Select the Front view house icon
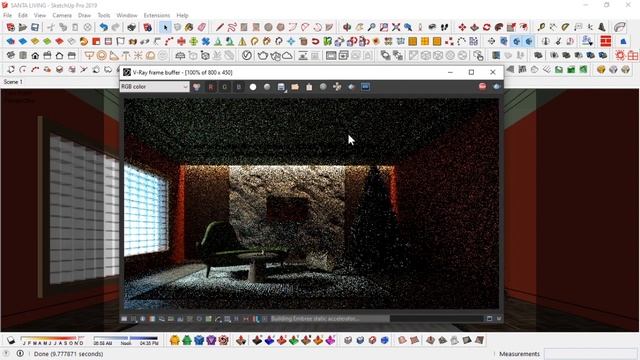The width and height of the screenshot is (640, 360). click(x=35, y=55)
